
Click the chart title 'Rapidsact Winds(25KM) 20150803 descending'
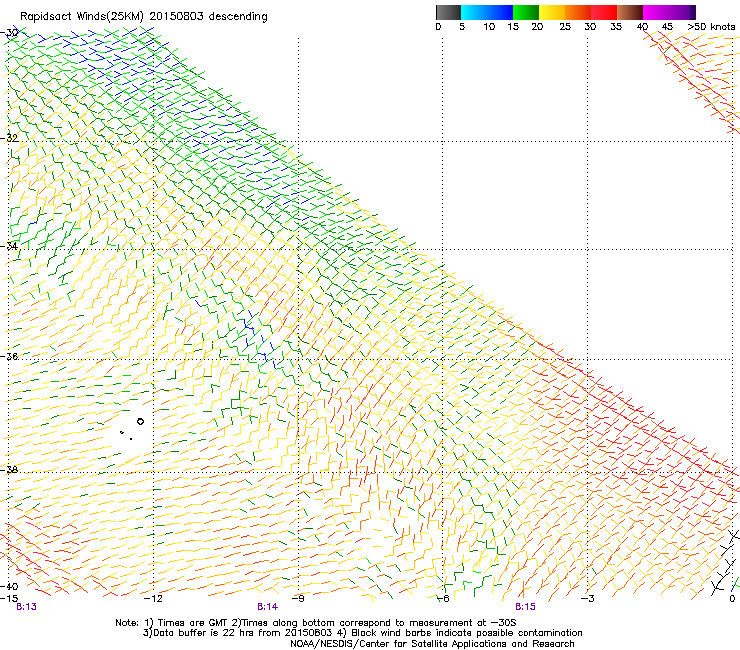click(x=143, y=17)
